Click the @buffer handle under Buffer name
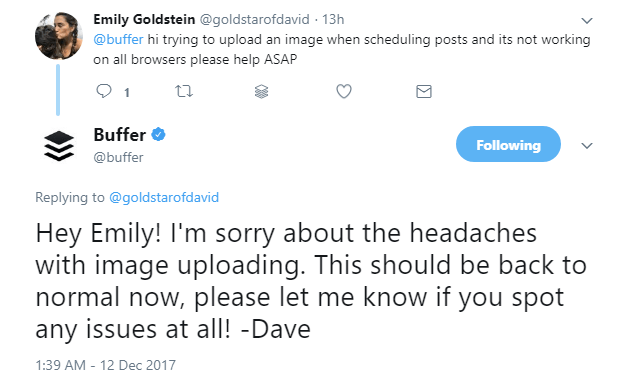 tap(118, 157)
